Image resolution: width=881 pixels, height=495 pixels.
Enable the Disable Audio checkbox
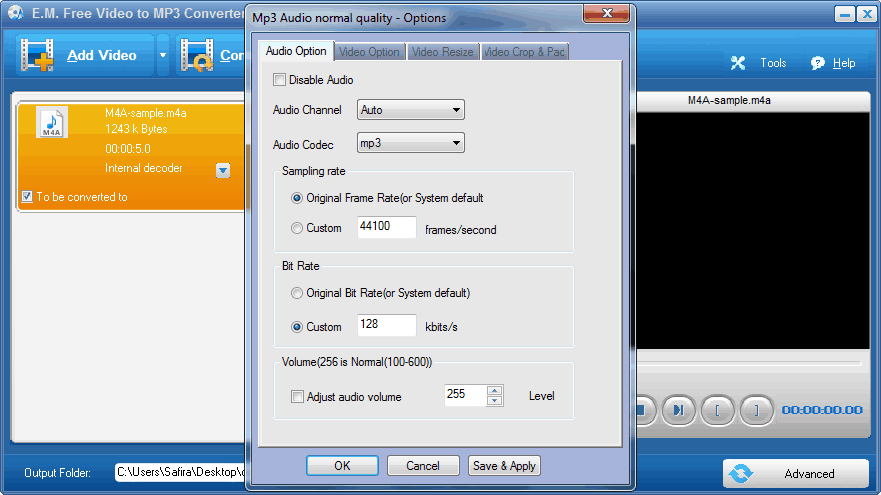[x=279, y=80]
